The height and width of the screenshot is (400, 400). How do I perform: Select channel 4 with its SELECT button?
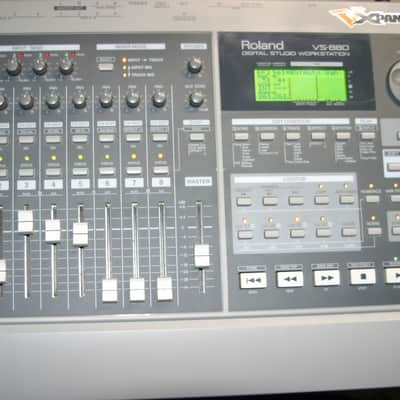53,139
